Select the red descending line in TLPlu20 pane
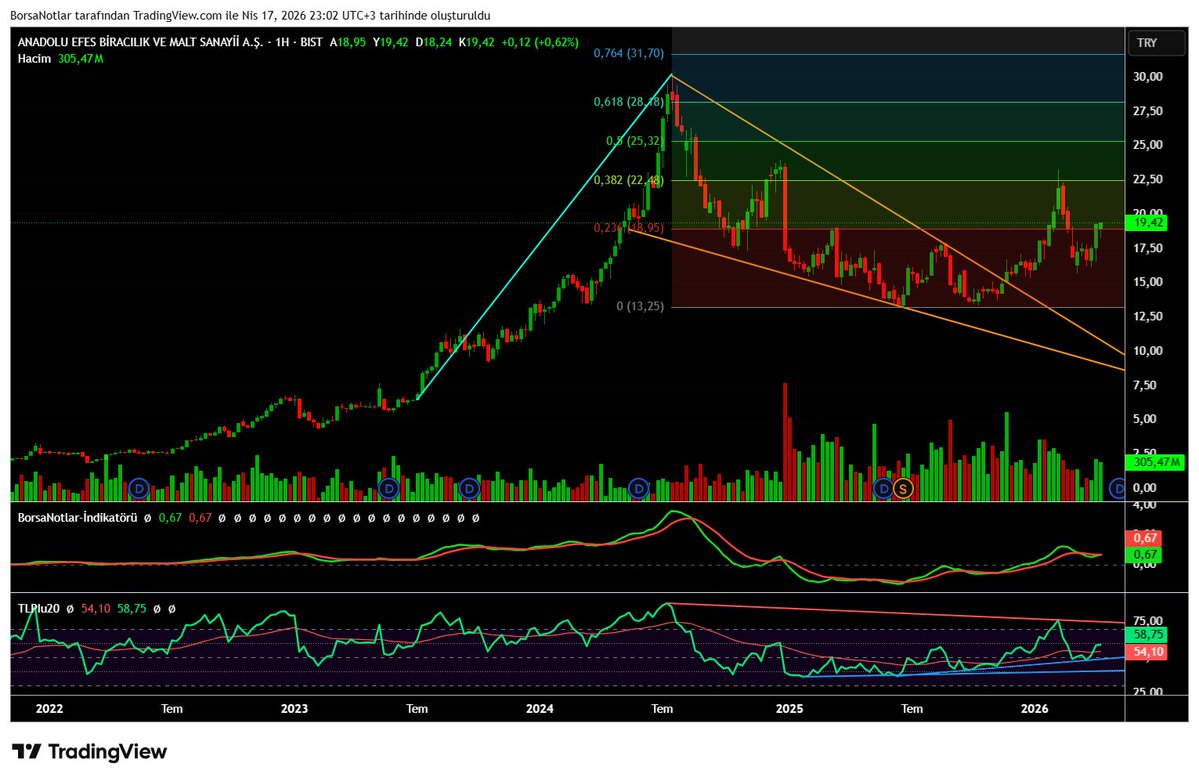 point(895,613)
